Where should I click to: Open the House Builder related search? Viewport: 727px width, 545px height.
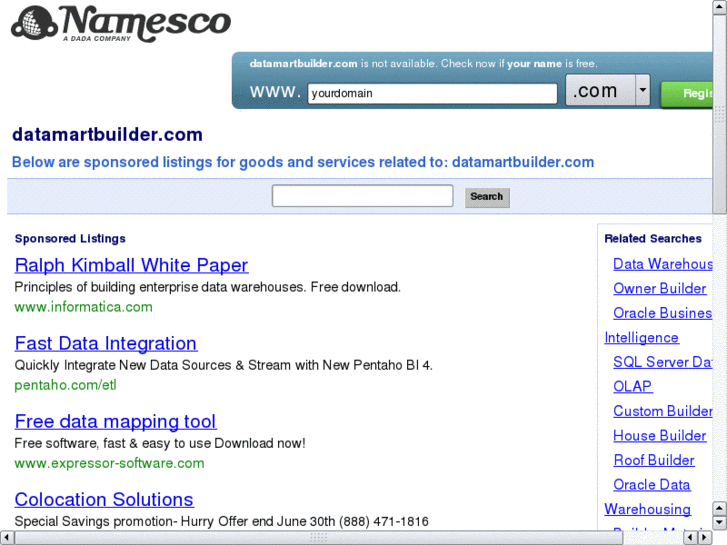[x=659, y=436]
